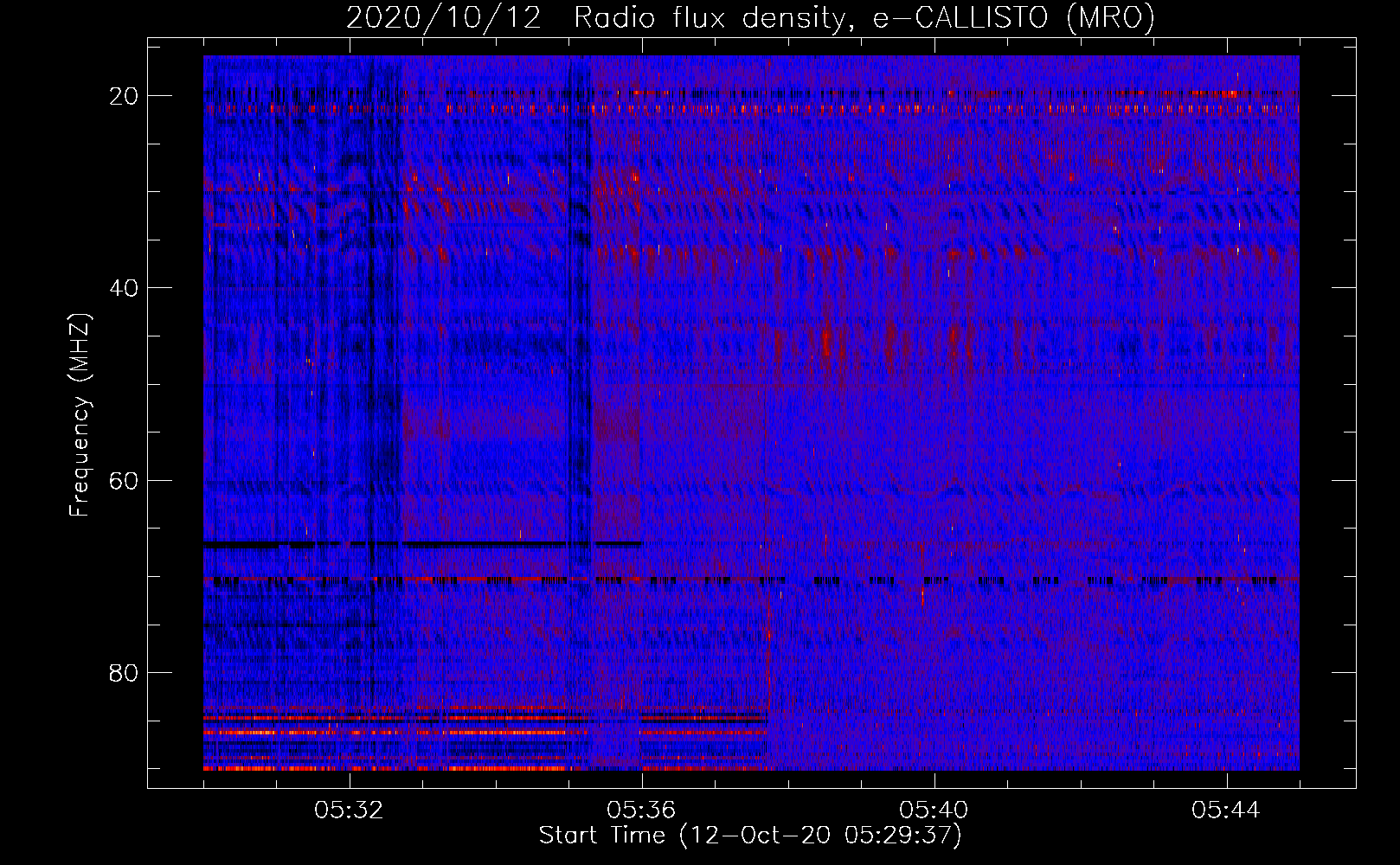Screen dimensions: 1400x865
Task: Click the 05:40 time tick label
Action: tap(934, 811)
